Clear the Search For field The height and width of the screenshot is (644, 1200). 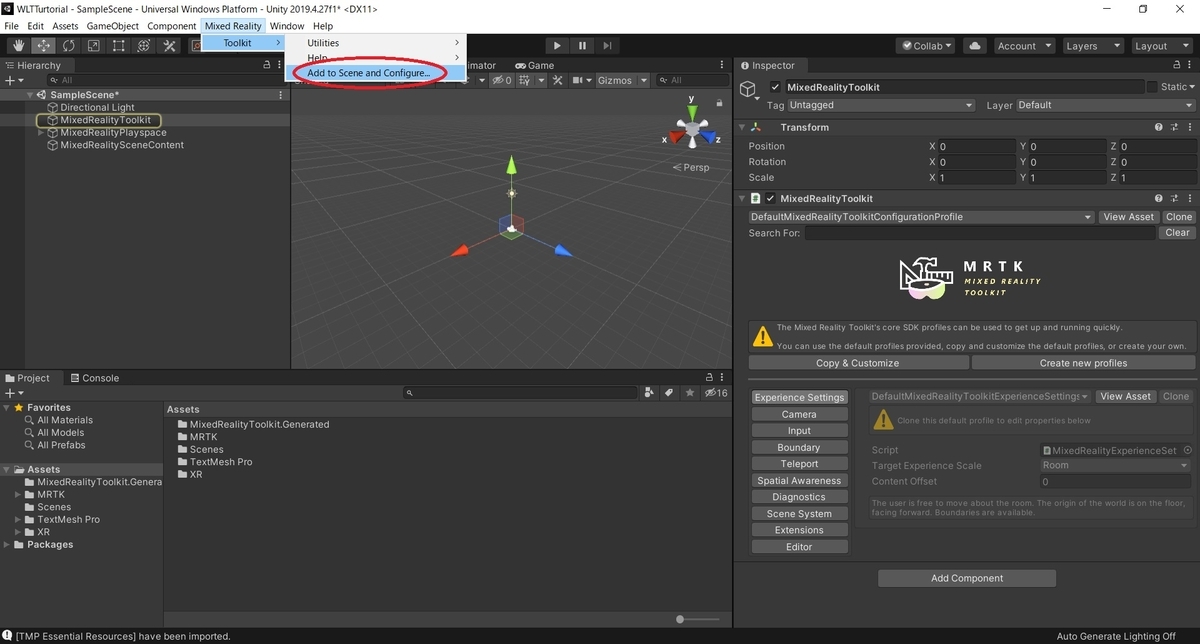[x=1177, y=233]
